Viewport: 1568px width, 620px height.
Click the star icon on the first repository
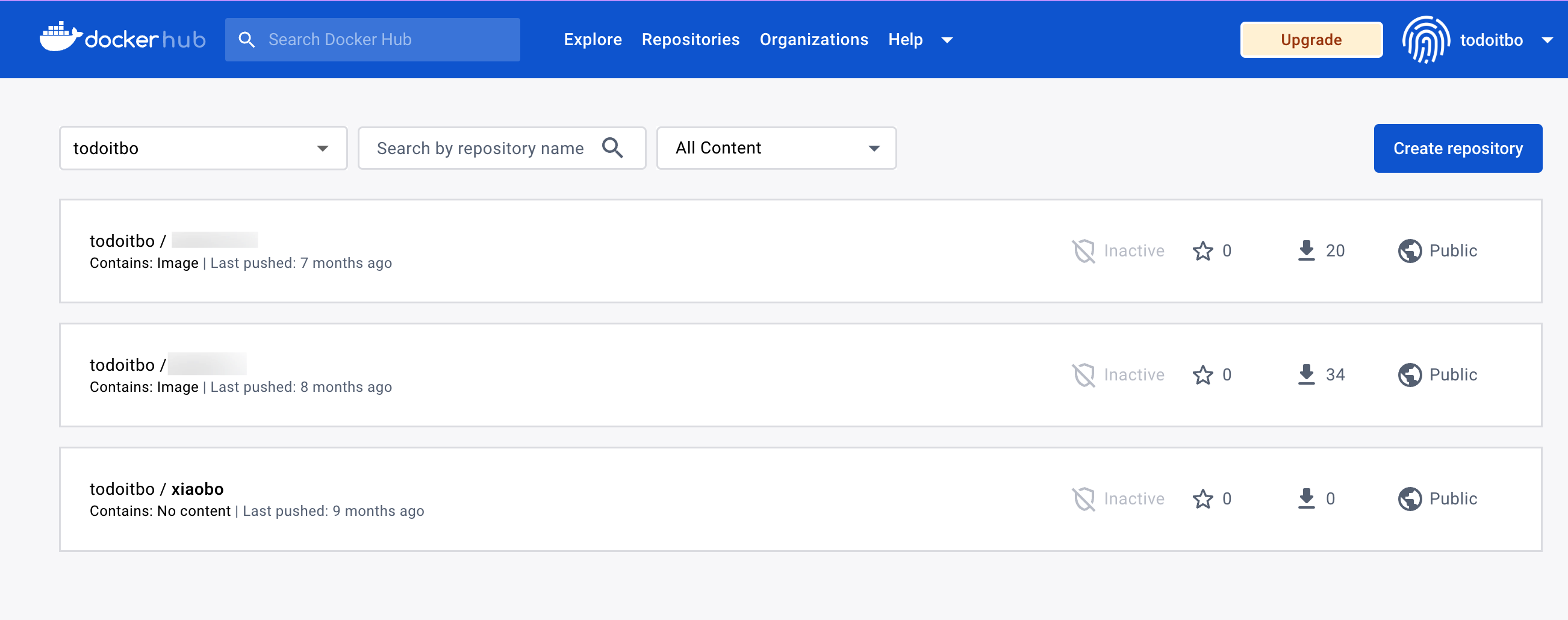(1202, 250)
